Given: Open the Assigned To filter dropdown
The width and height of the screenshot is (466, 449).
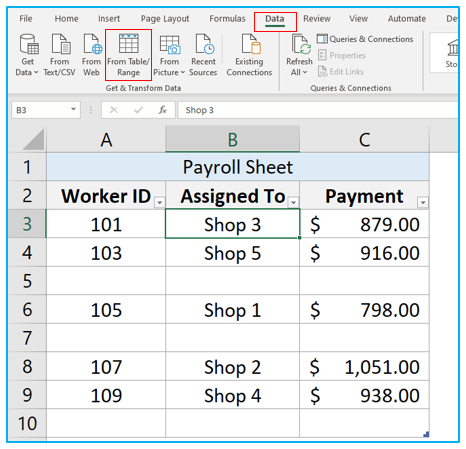Looking at the screenshot, I should click(294, 202).
